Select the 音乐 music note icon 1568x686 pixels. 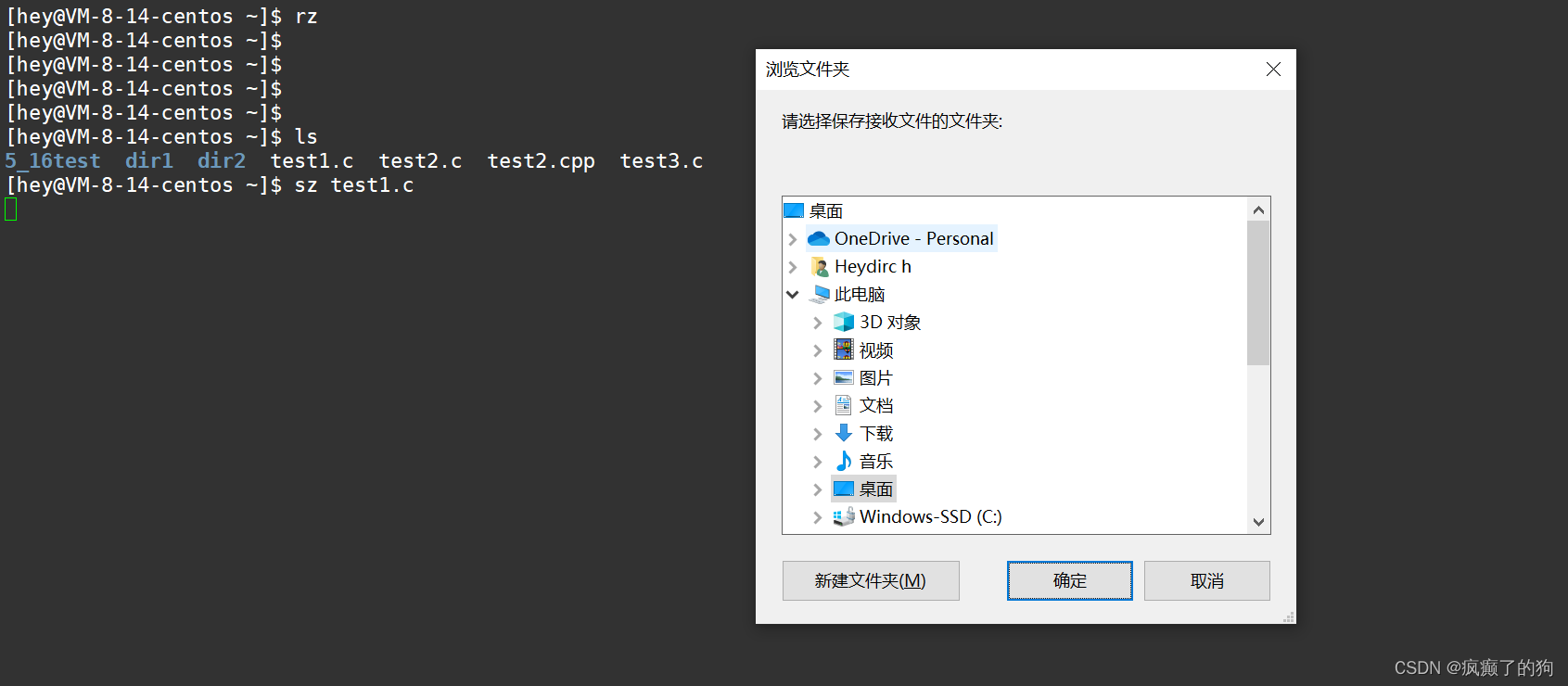coord(844,461)
